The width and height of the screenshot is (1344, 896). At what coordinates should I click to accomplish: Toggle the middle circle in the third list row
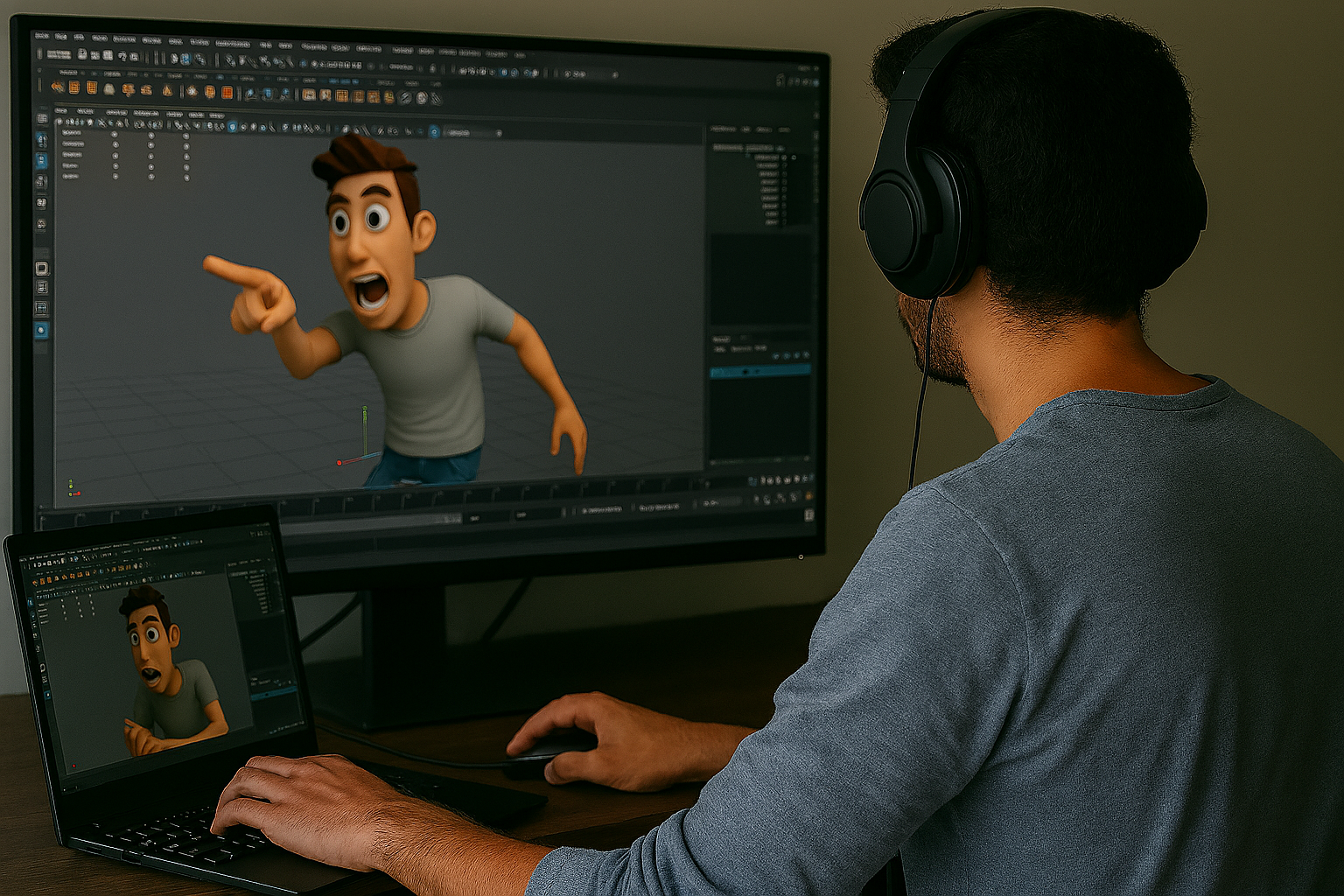point(150,156)
